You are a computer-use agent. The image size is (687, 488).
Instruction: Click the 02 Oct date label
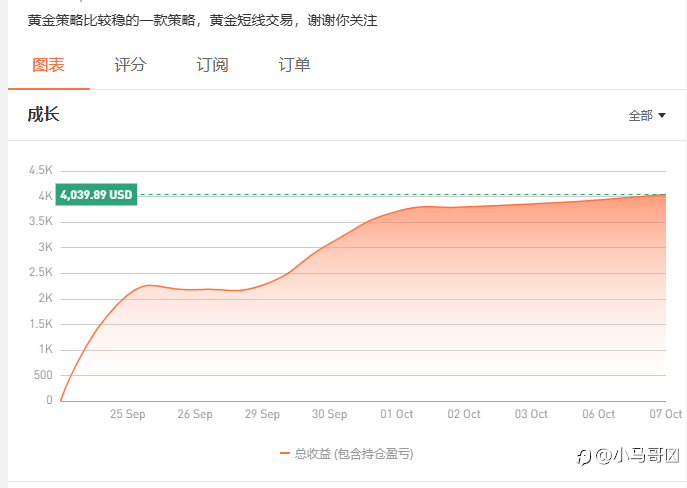[x=464, y=414]
